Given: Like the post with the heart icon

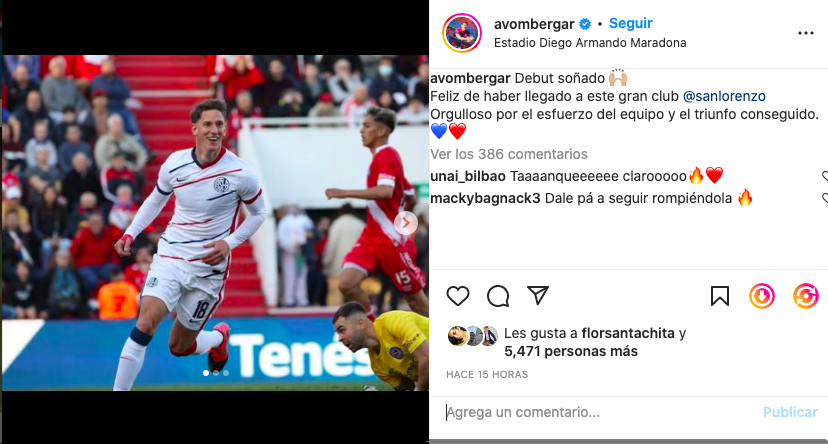Looking at the screenshot, I should [457, 296].
